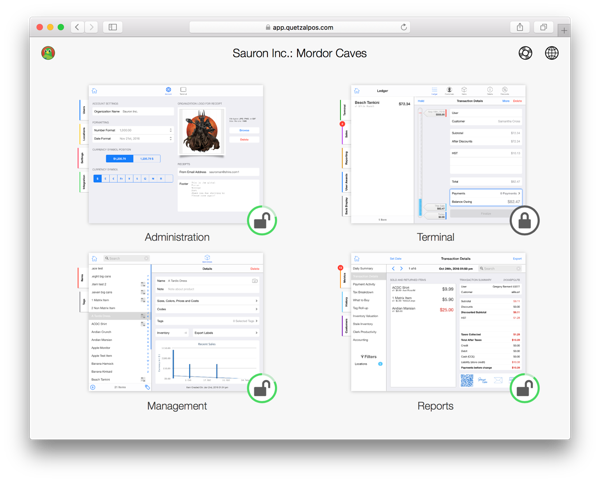Click the green parrot logo icon
This screenshot has height=482, width=600.
click(48, 53)
